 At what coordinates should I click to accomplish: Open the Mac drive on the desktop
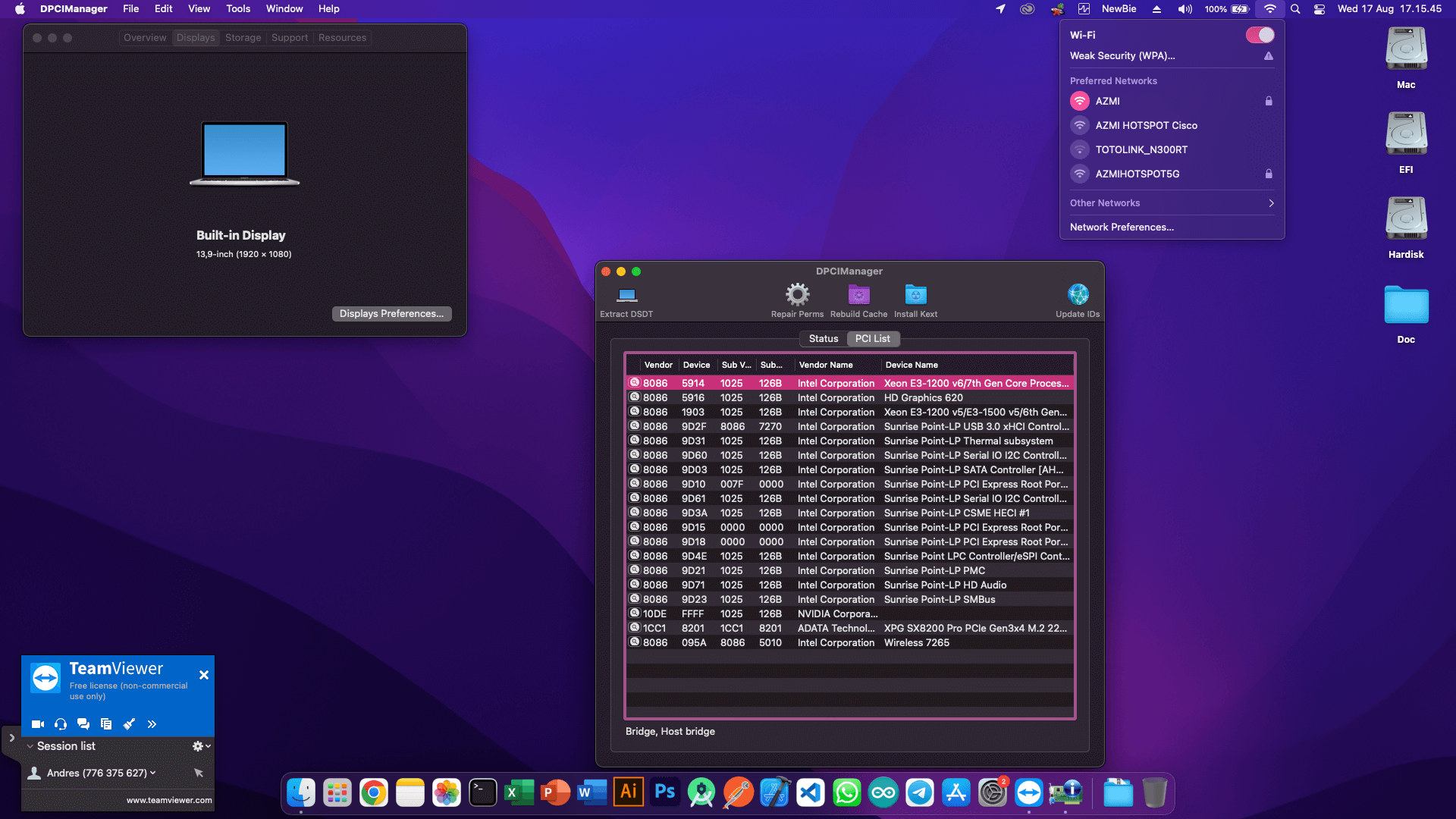[1406, 50]
